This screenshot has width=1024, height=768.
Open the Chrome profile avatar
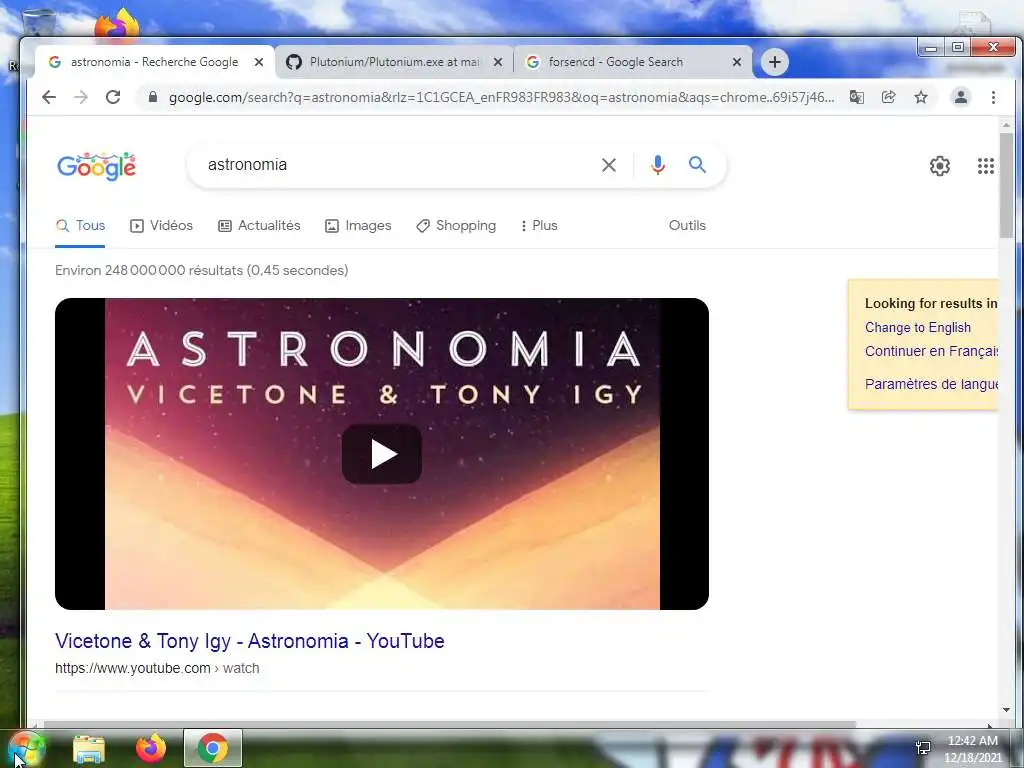pyautogui.click(x=961, y=97)
